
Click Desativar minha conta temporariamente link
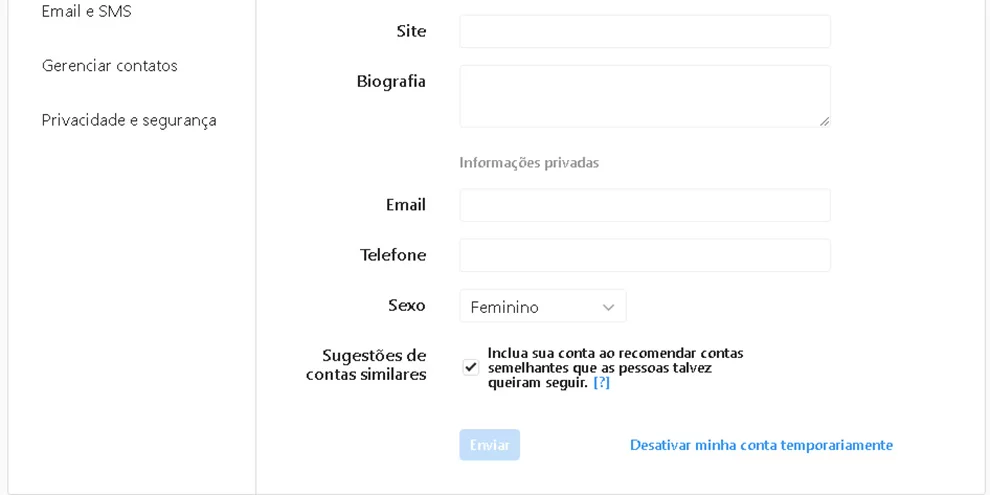761,445
